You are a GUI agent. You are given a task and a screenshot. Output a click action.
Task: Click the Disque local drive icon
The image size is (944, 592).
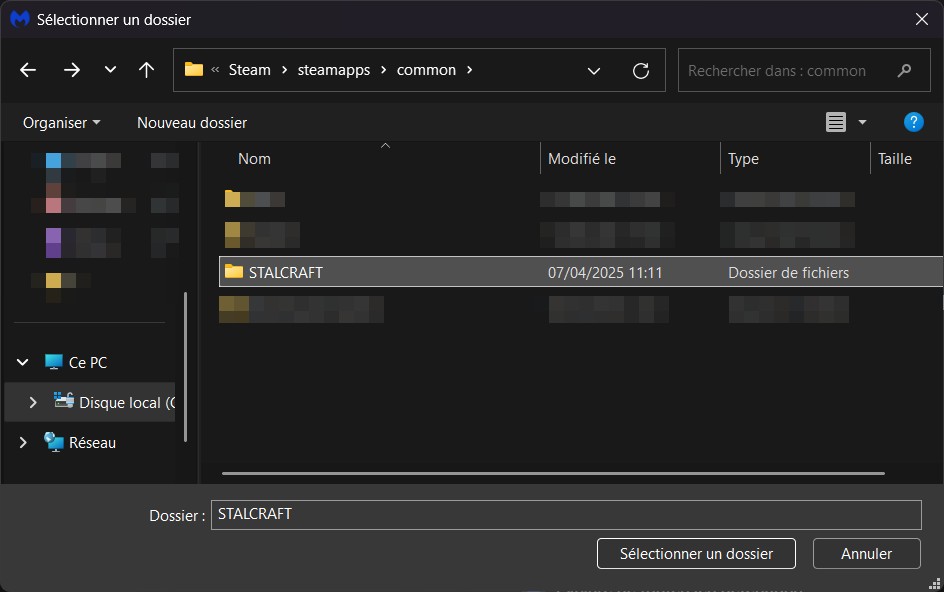(x=64, y=400)
